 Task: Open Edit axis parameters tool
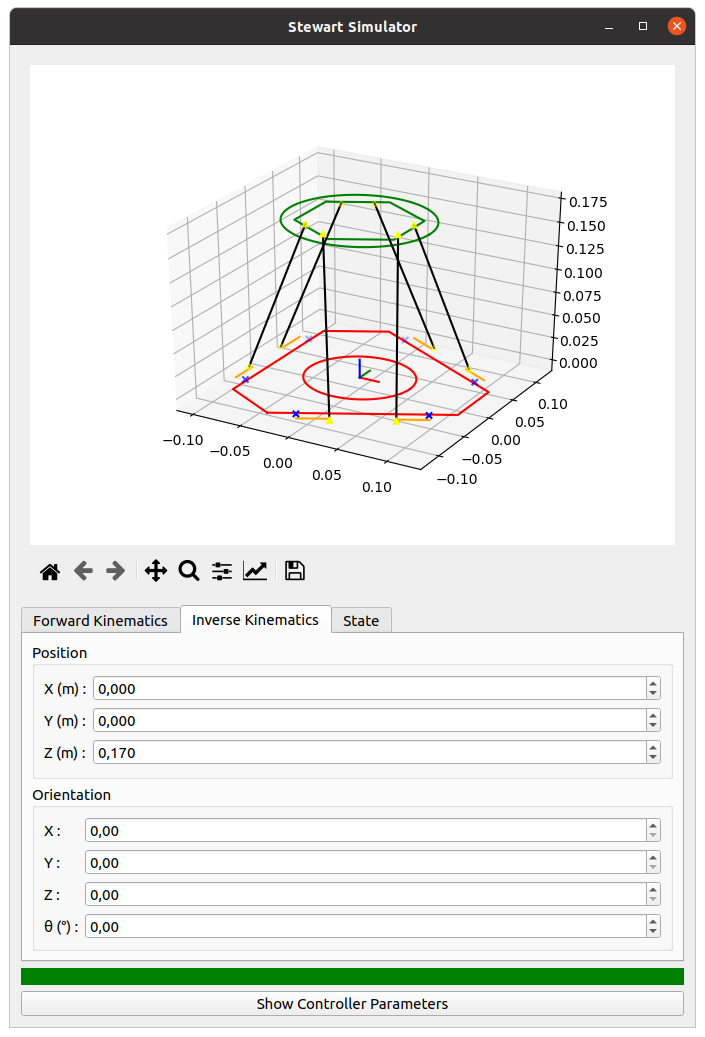[255, 571]
